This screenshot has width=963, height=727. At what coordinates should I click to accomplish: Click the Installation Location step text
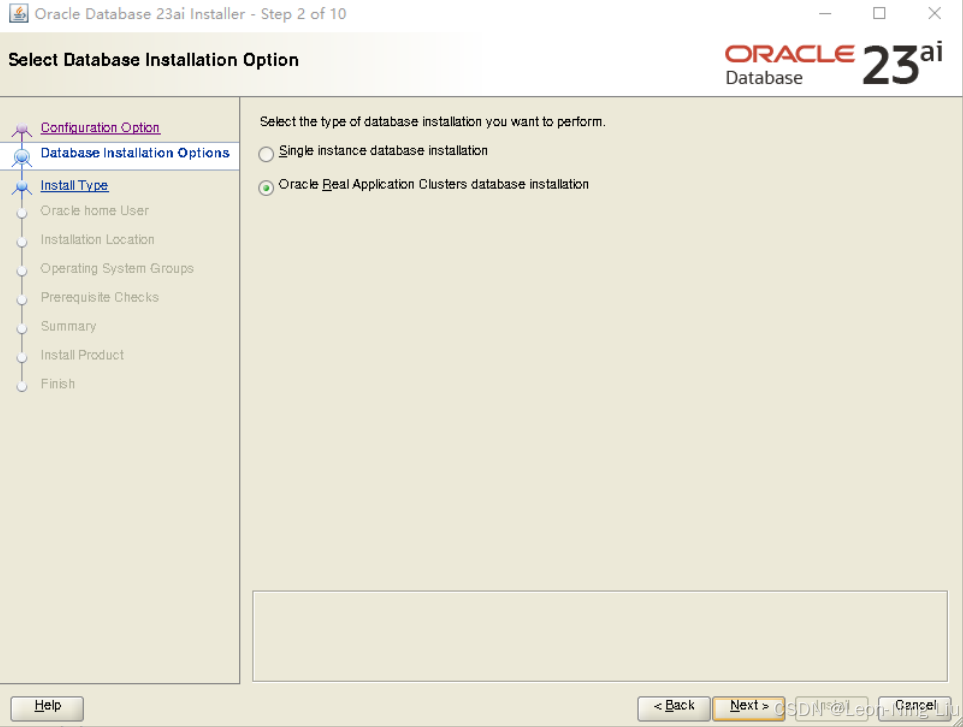click(x=98, y=239)
